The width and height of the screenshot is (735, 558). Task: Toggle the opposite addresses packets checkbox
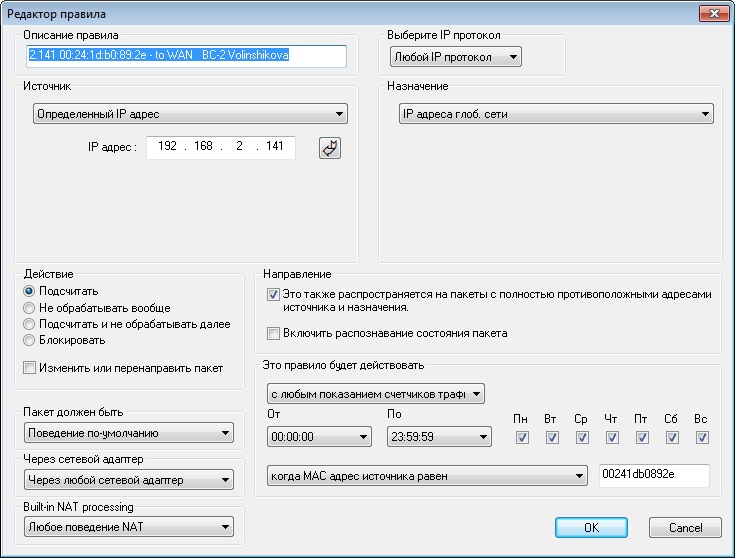coord(273,294)
